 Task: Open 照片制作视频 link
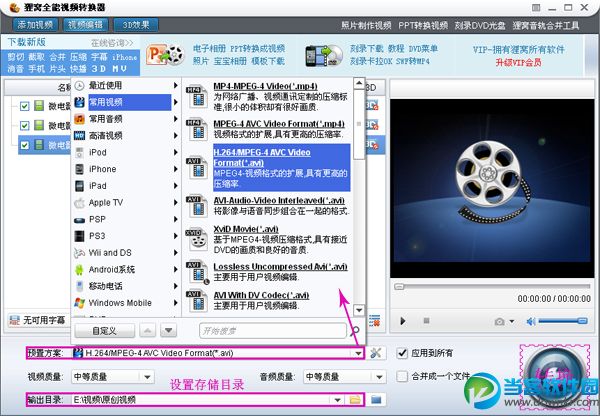point(366,26)
